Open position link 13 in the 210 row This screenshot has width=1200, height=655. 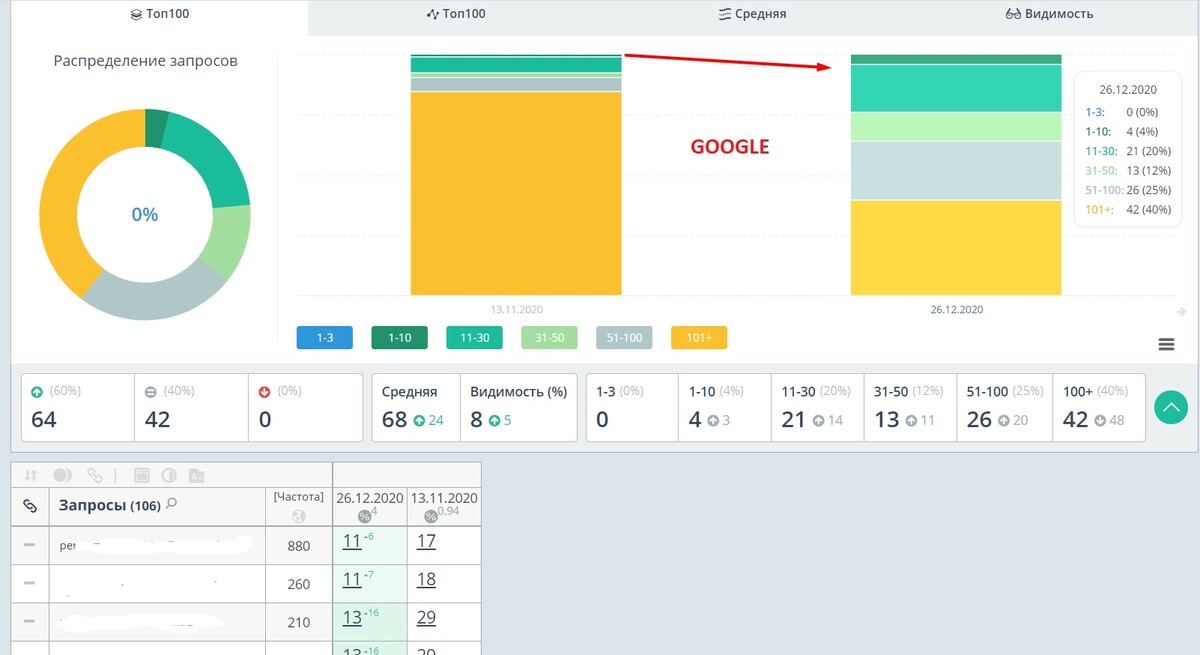352,617
